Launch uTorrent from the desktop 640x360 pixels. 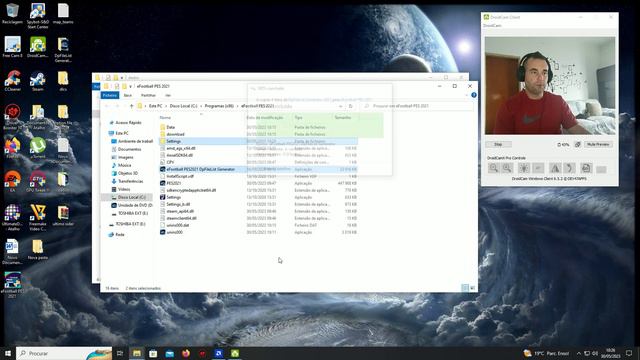click(x=38, y=147)
